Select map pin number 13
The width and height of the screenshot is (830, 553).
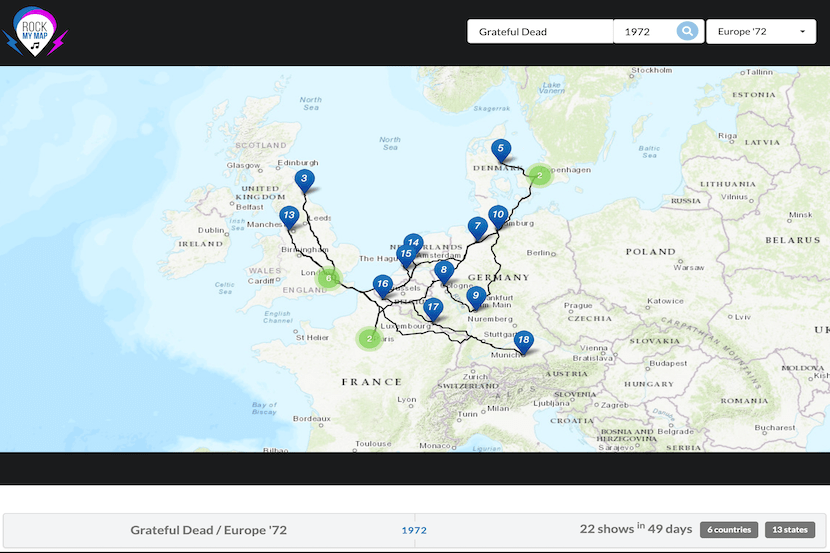[289, 217]
